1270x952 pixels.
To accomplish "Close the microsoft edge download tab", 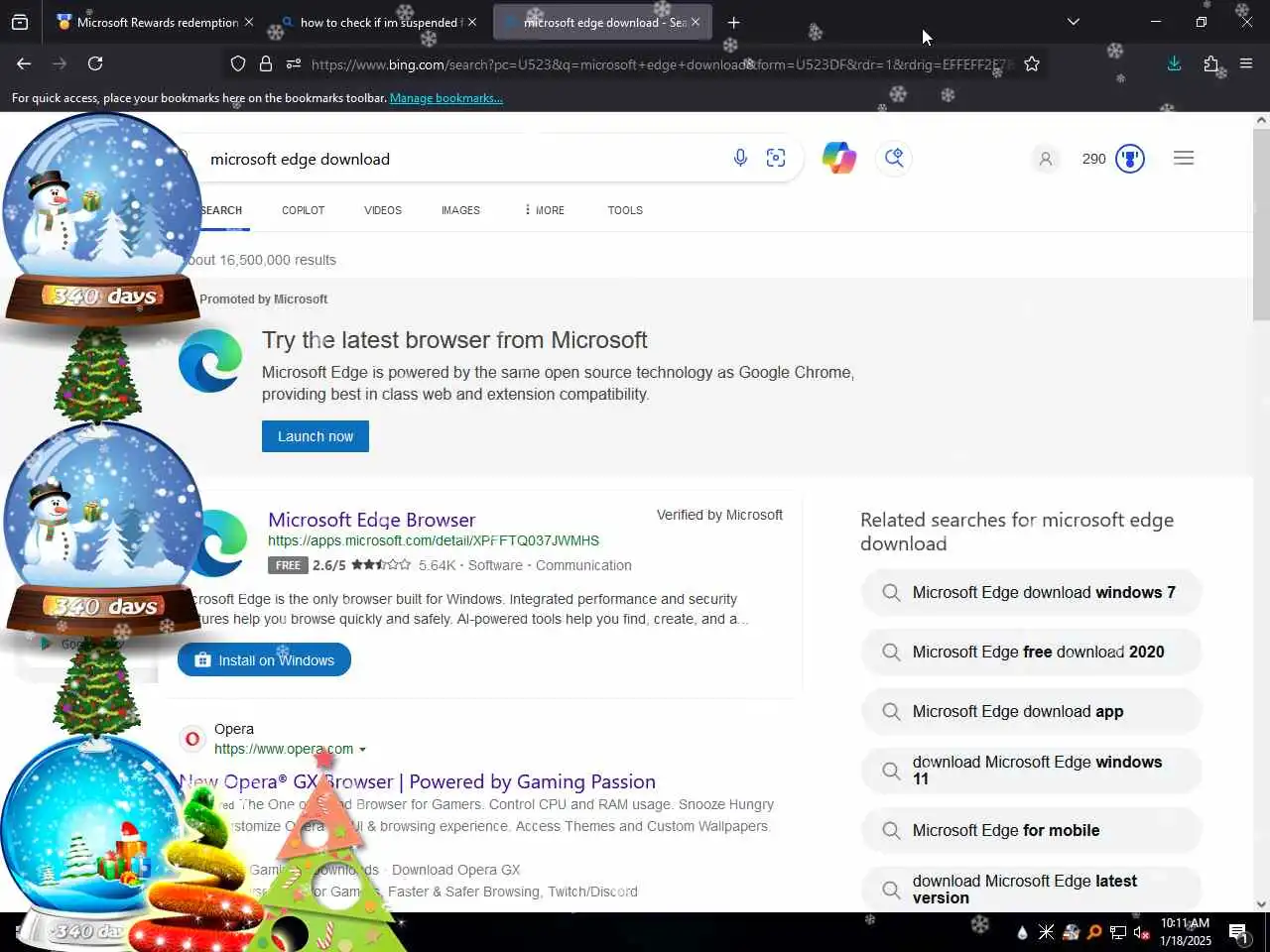I will (696, 22).
